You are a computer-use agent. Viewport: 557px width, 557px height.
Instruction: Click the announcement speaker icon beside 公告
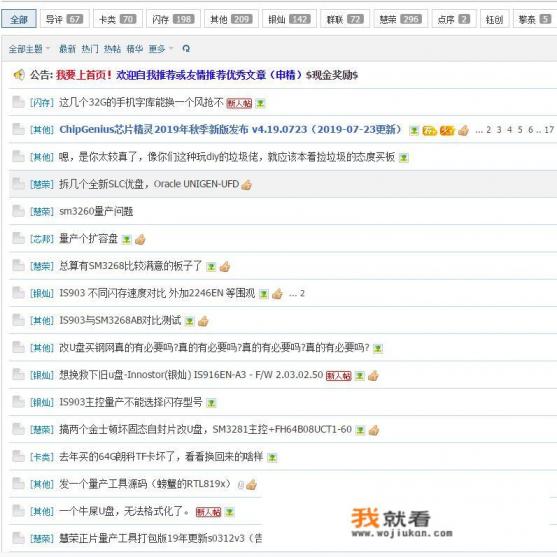tap(18, 75)
